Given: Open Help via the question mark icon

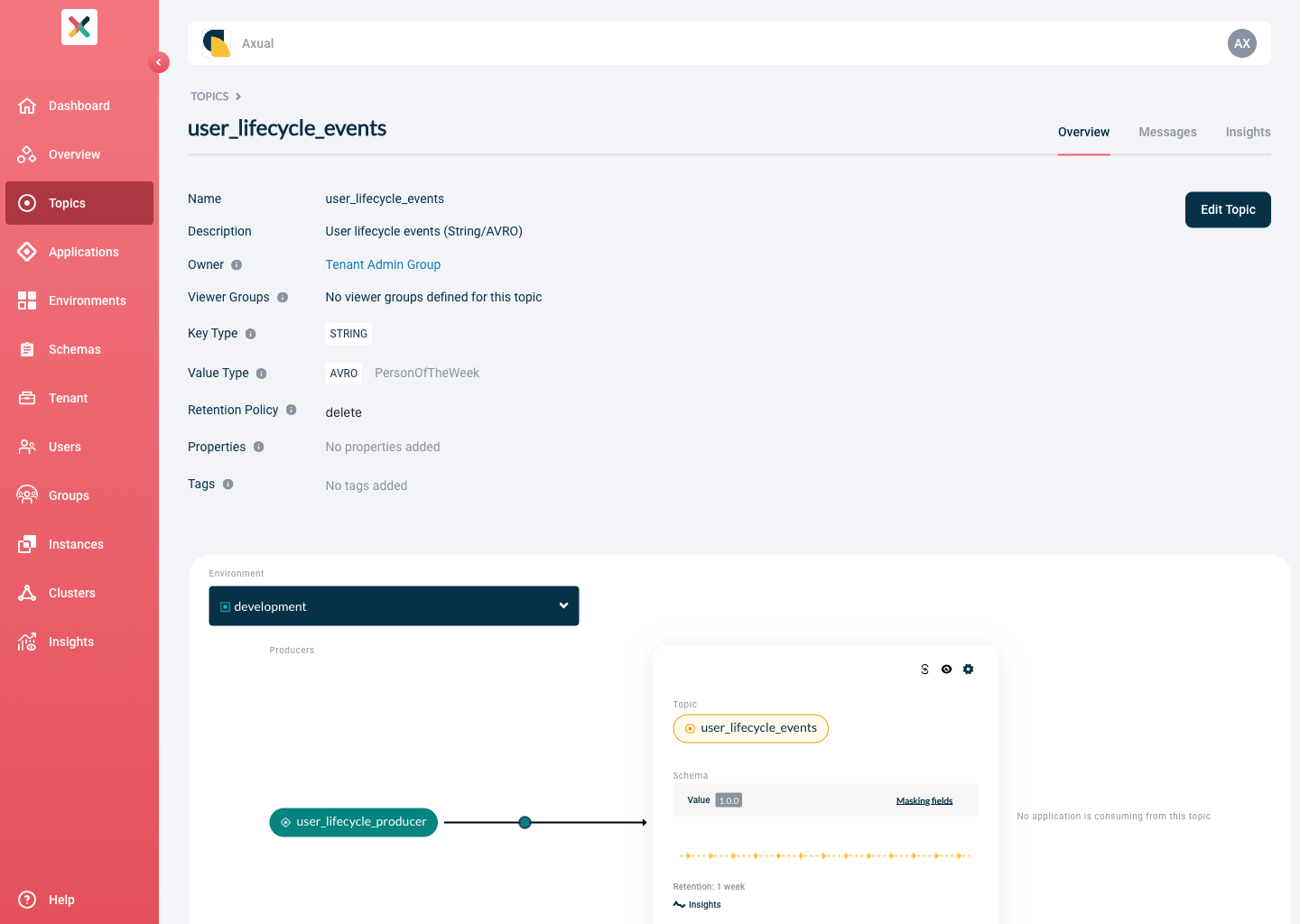Looking at the screenshot, I should pyautogui.click(x=27, y=900).
